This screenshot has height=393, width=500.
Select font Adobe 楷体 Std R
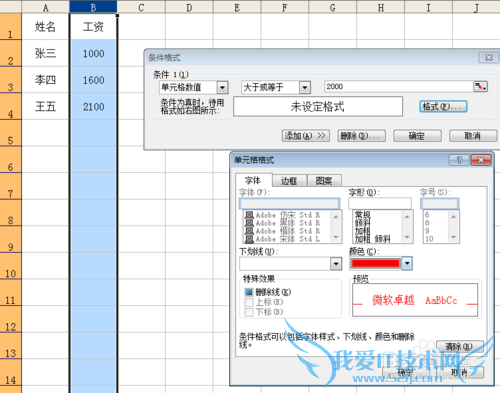pos(287,231)
